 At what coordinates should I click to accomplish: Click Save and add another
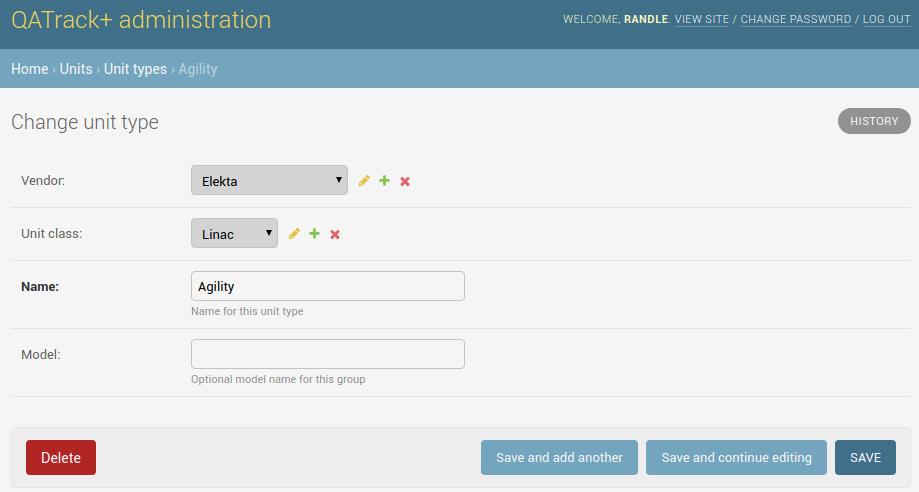tap(559, 457)
